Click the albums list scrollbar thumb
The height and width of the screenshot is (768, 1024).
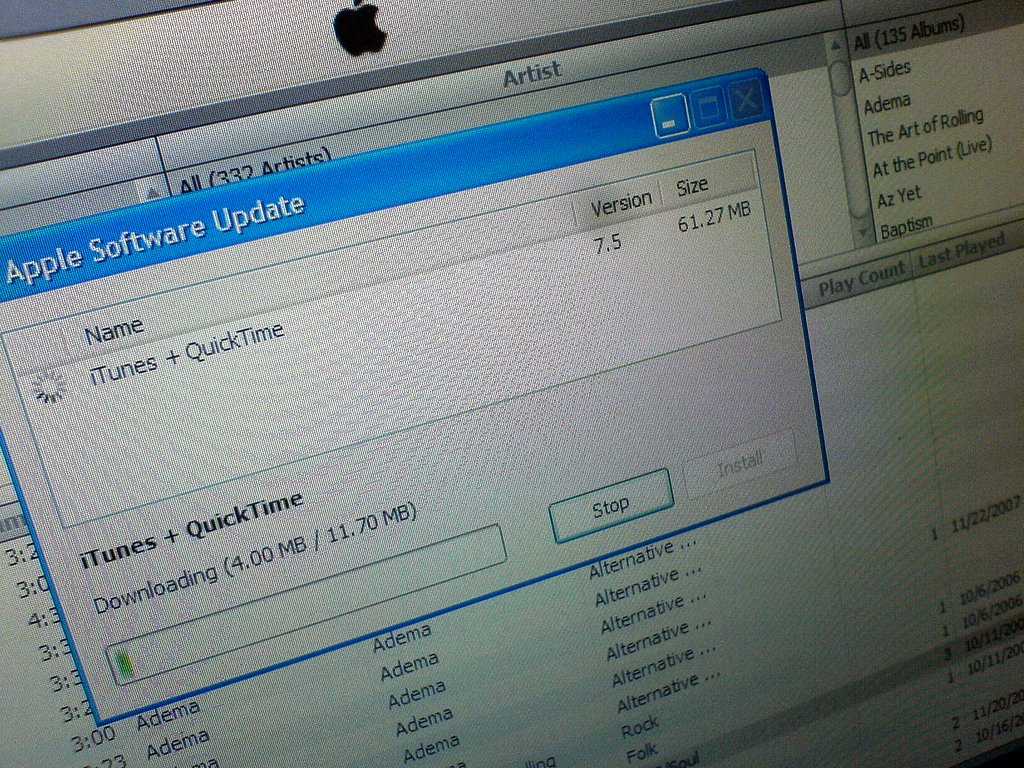coord(839,77)
